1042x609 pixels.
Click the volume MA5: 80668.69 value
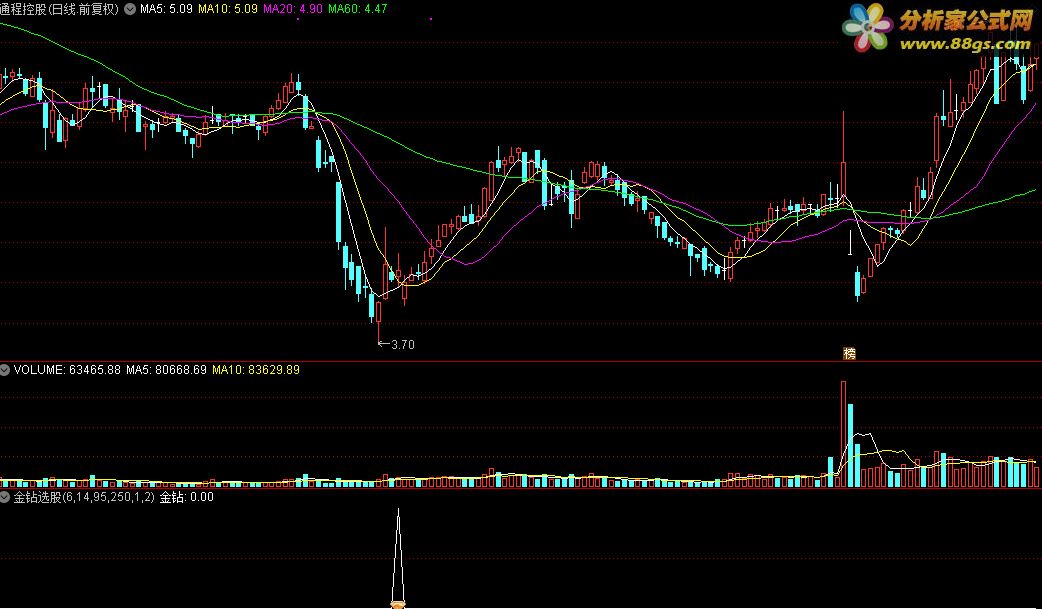(167, 370)
